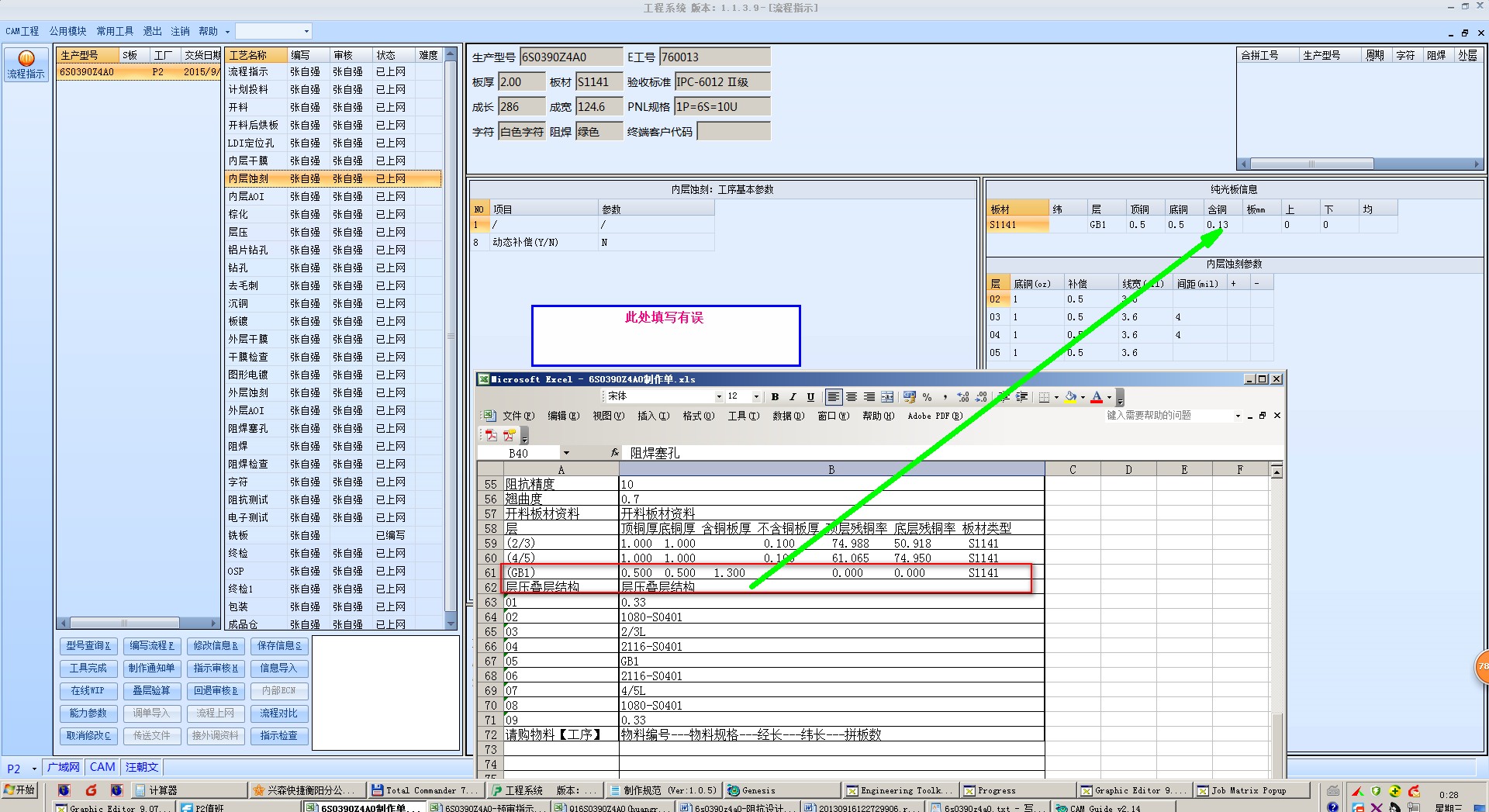
Task: Click the 保存信息 button
Action: [279, 646]
